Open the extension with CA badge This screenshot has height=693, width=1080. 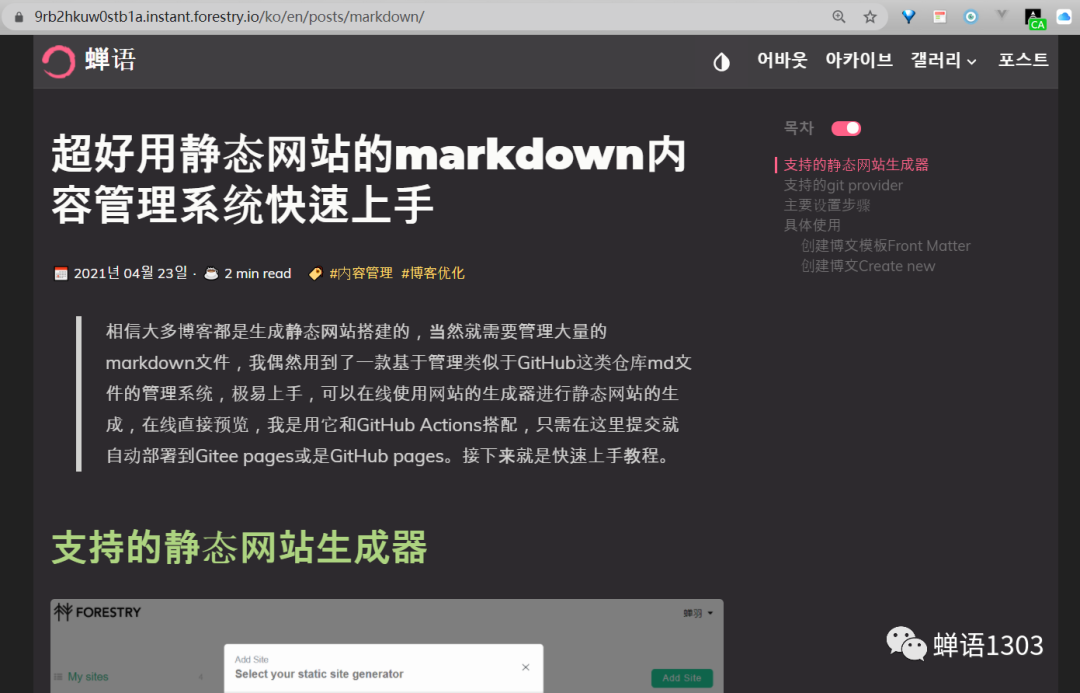click(1035, 19)
